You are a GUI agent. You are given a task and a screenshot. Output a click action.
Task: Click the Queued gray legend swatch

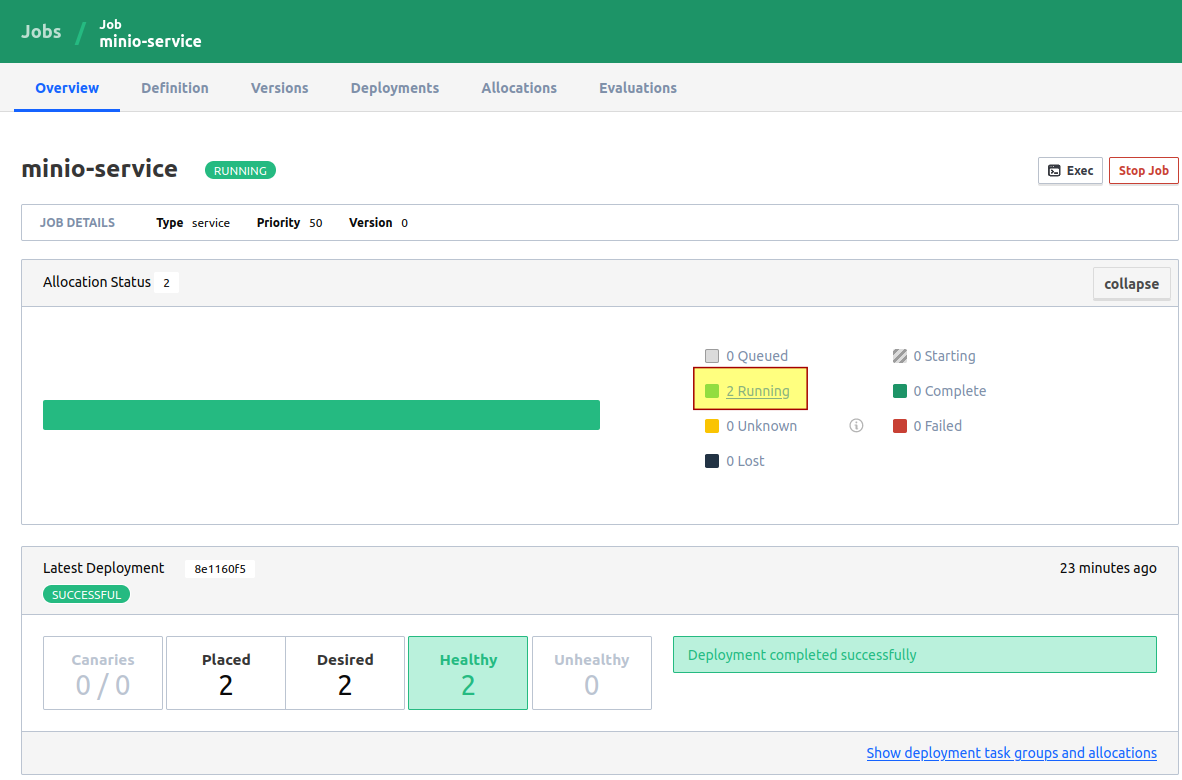pyautogui.click(x=712, y=356)
